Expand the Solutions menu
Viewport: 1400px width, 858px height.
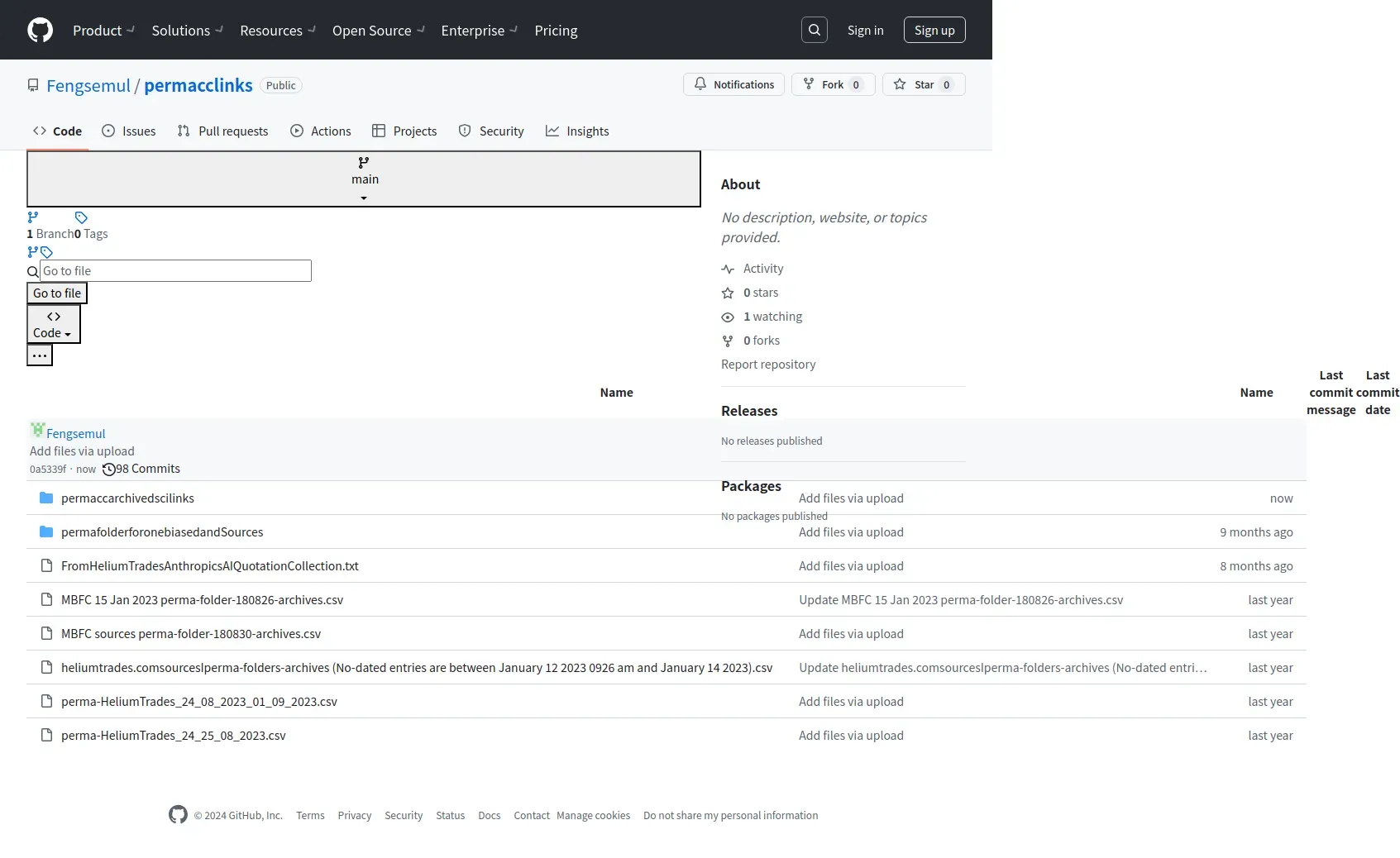(188, 31)
